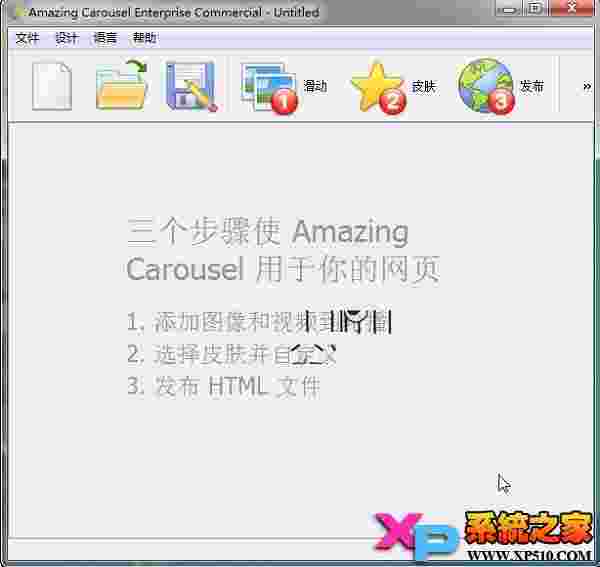Open the 帮助 menu
The width and height of the screenshot is (600, 567).
coord(144,38)
